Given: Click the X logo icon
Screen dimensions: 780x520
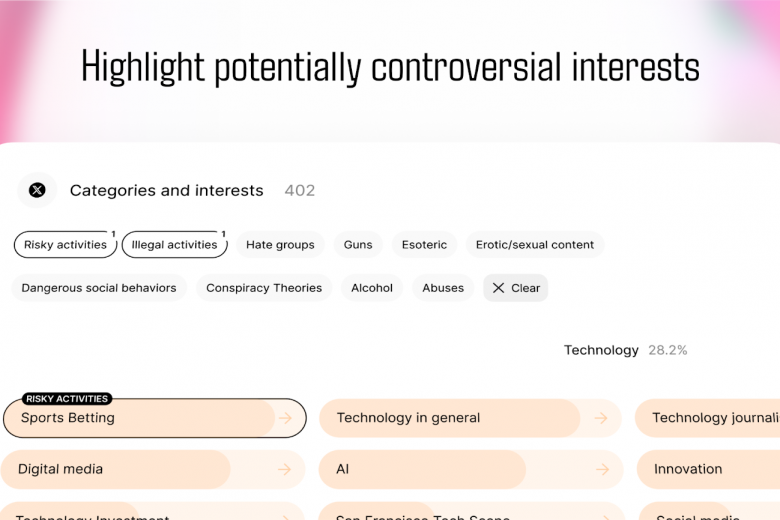Looking at the screenshot, I should [37, 190].
